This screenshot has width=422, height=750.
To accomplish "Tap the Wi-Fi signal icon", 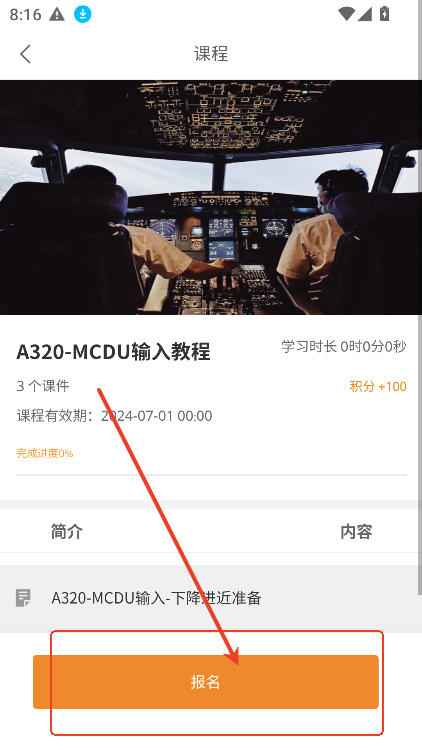I will coord(346,14).
